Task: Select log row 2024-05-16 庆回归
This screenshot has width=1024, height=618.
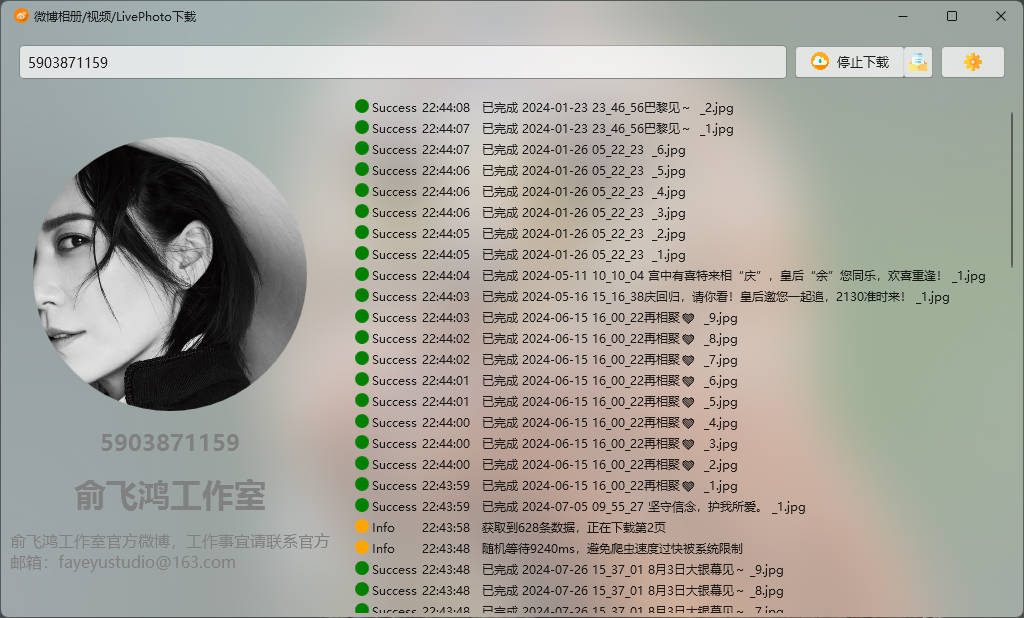Action: pos(652,297)
